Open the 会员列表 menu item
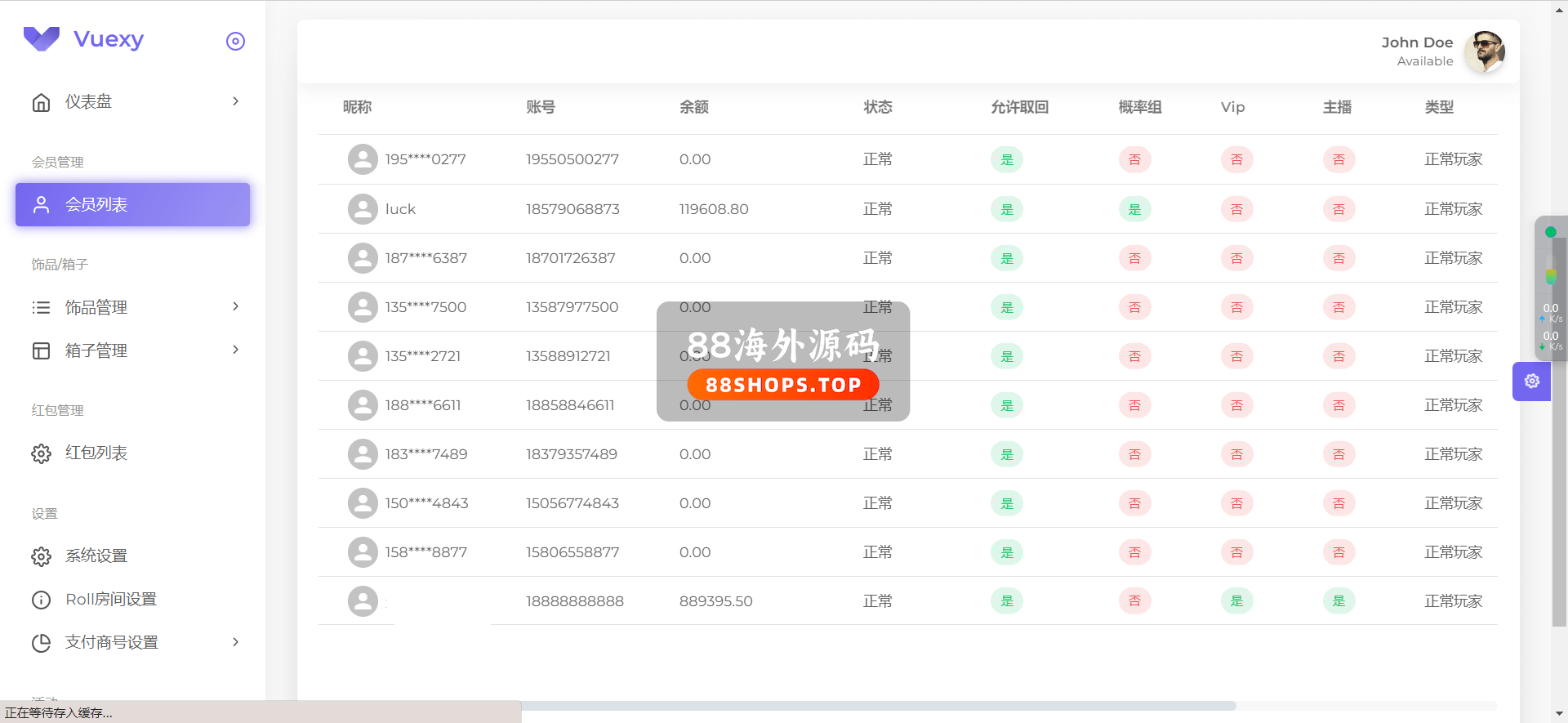Viewport: 1568px width, 723px height. [x=132, y=204]
